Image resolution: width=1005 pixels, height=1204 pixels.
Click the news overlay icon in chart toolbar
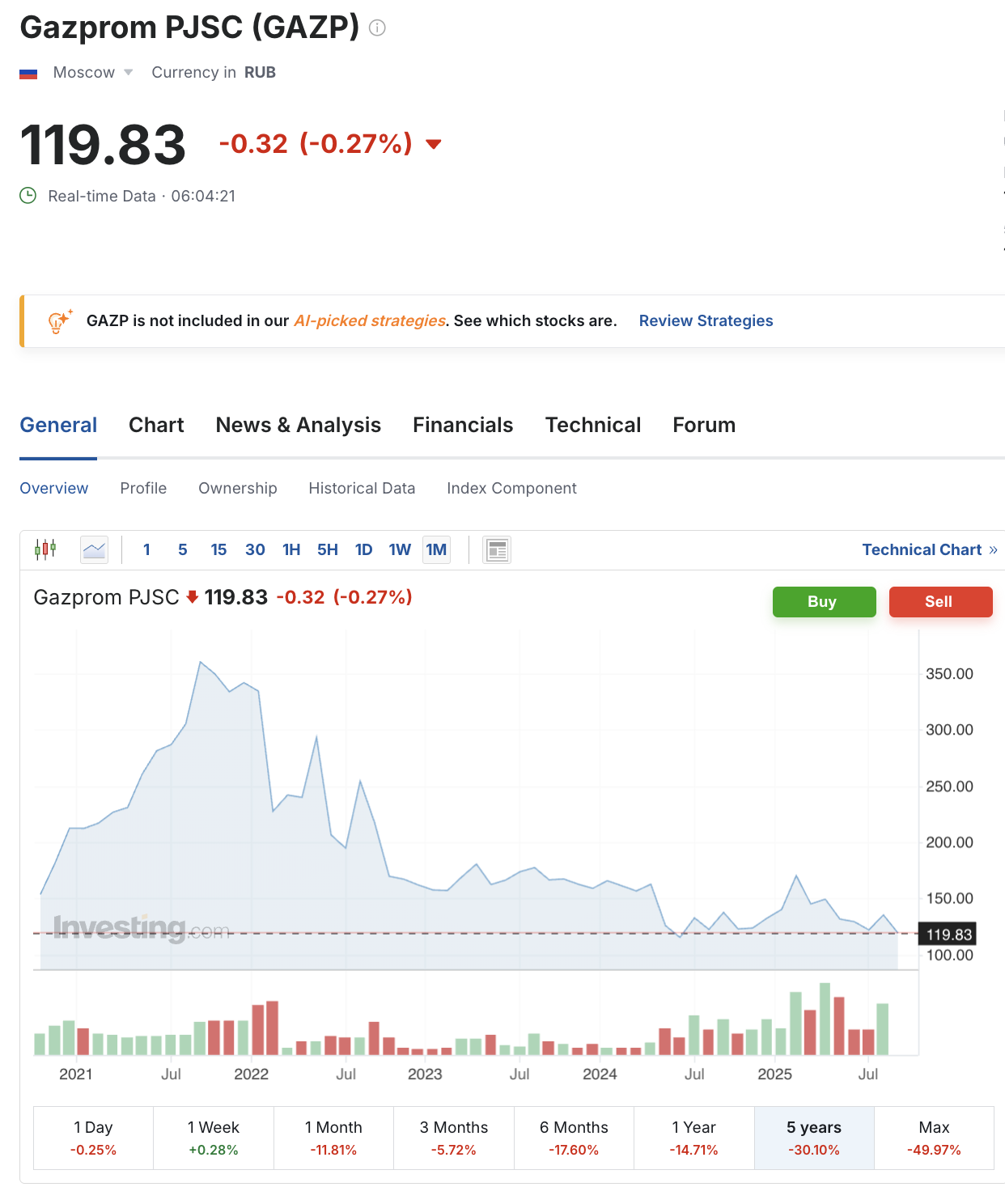497,550
